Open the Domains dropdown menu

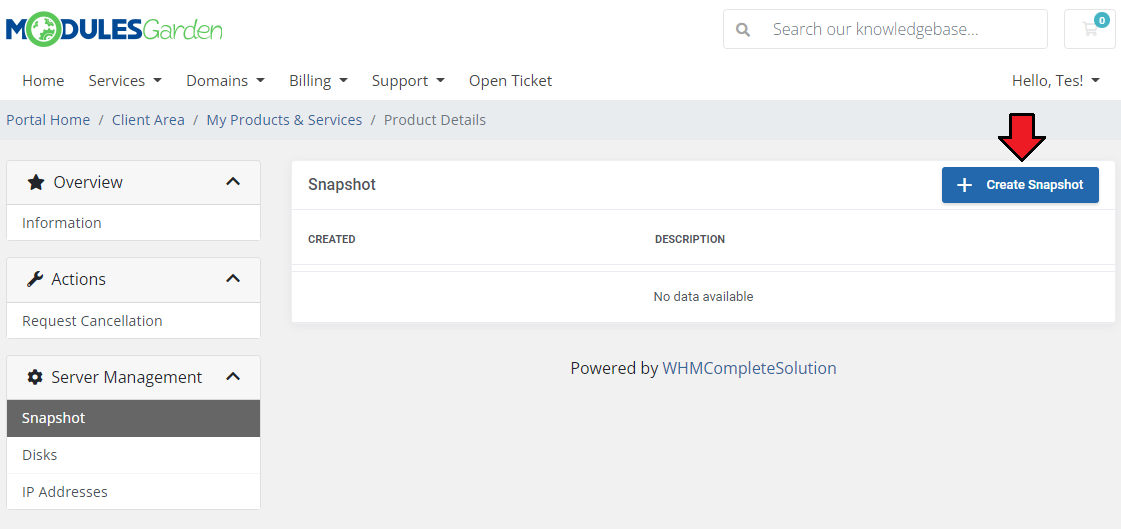tap(225, 81)
